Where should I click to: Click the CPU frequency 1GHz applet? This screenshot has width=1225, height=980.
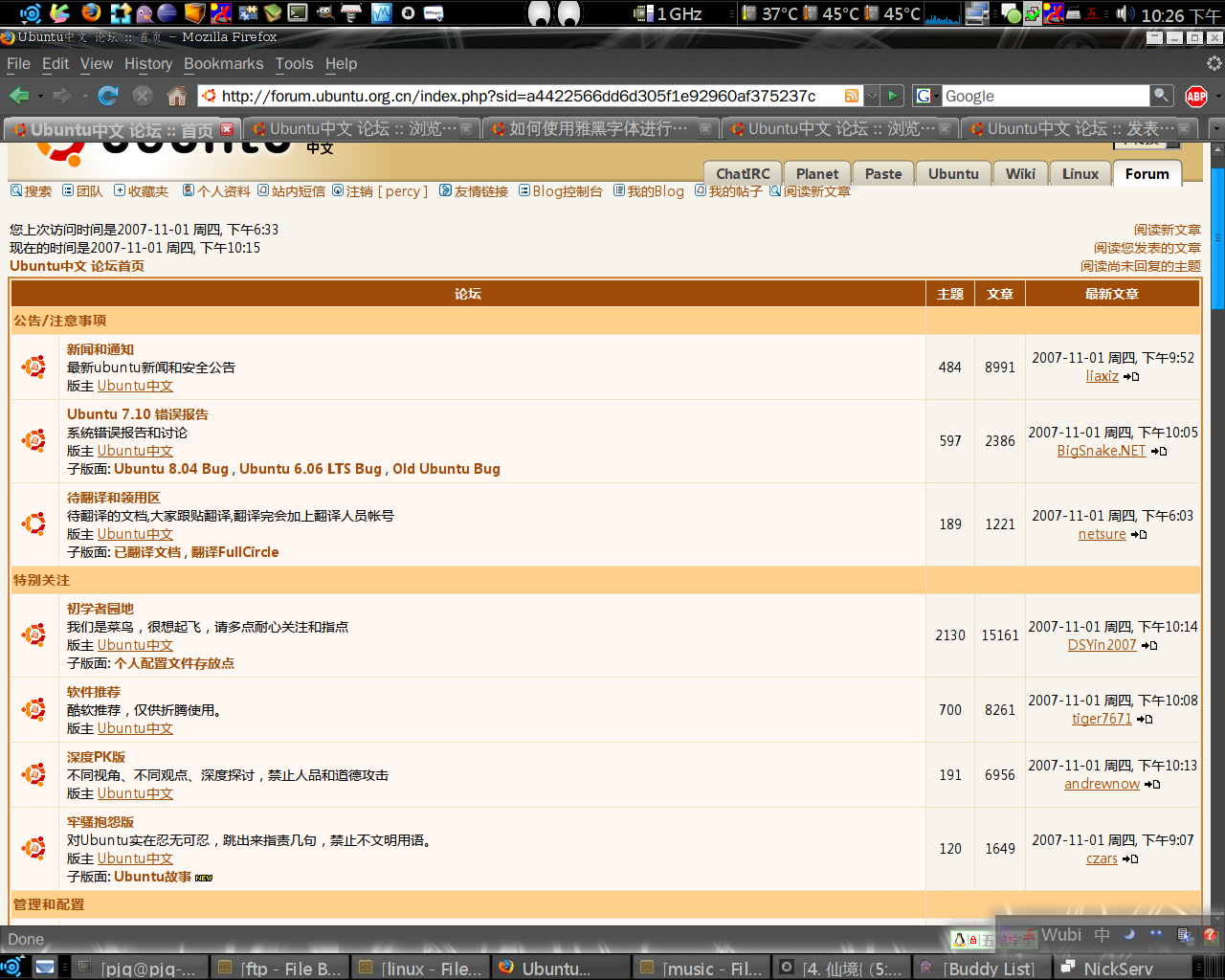[x=669, y=13]
